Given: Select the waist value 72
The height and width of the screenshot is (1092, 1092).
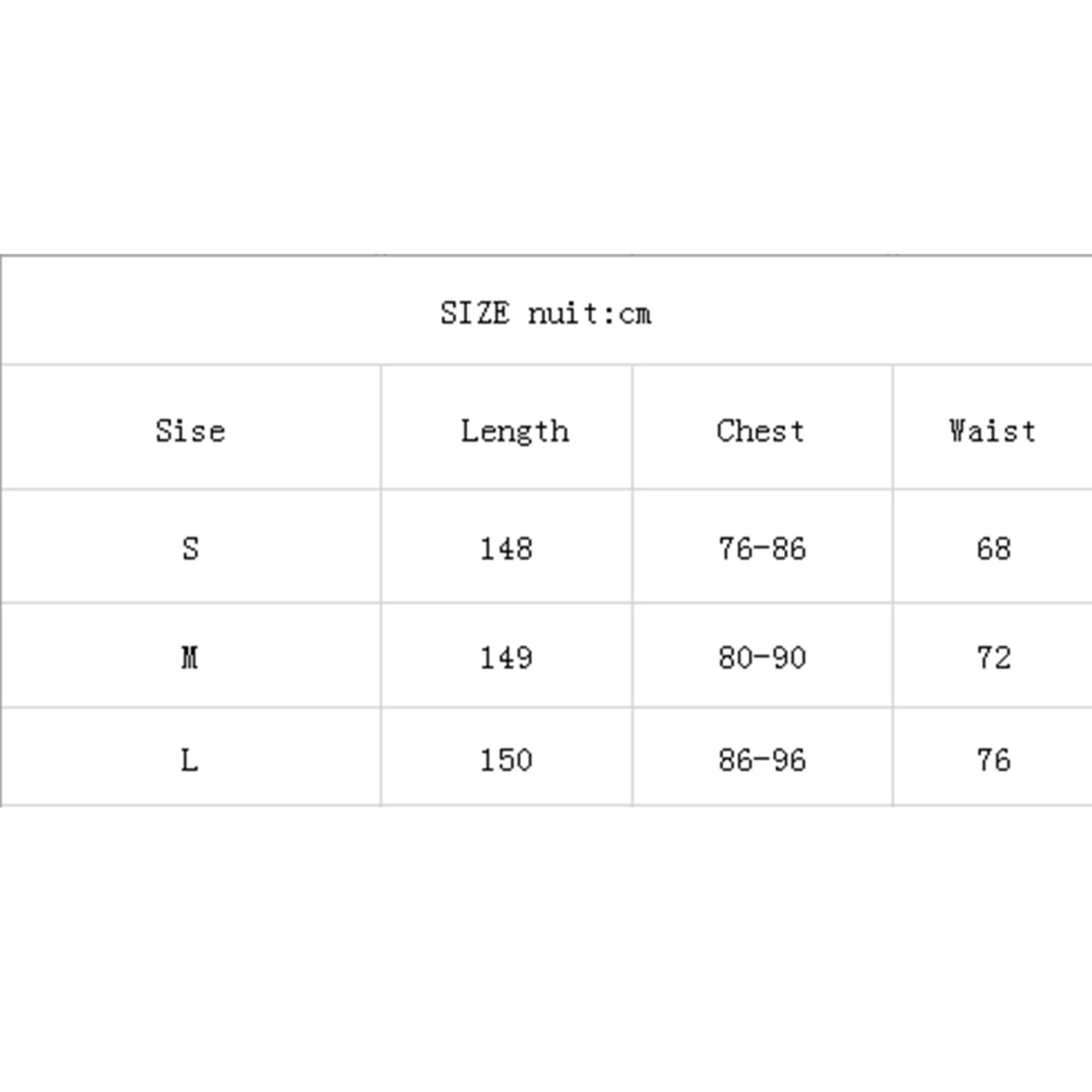Looking at the screenshot, I should point(993,658).
